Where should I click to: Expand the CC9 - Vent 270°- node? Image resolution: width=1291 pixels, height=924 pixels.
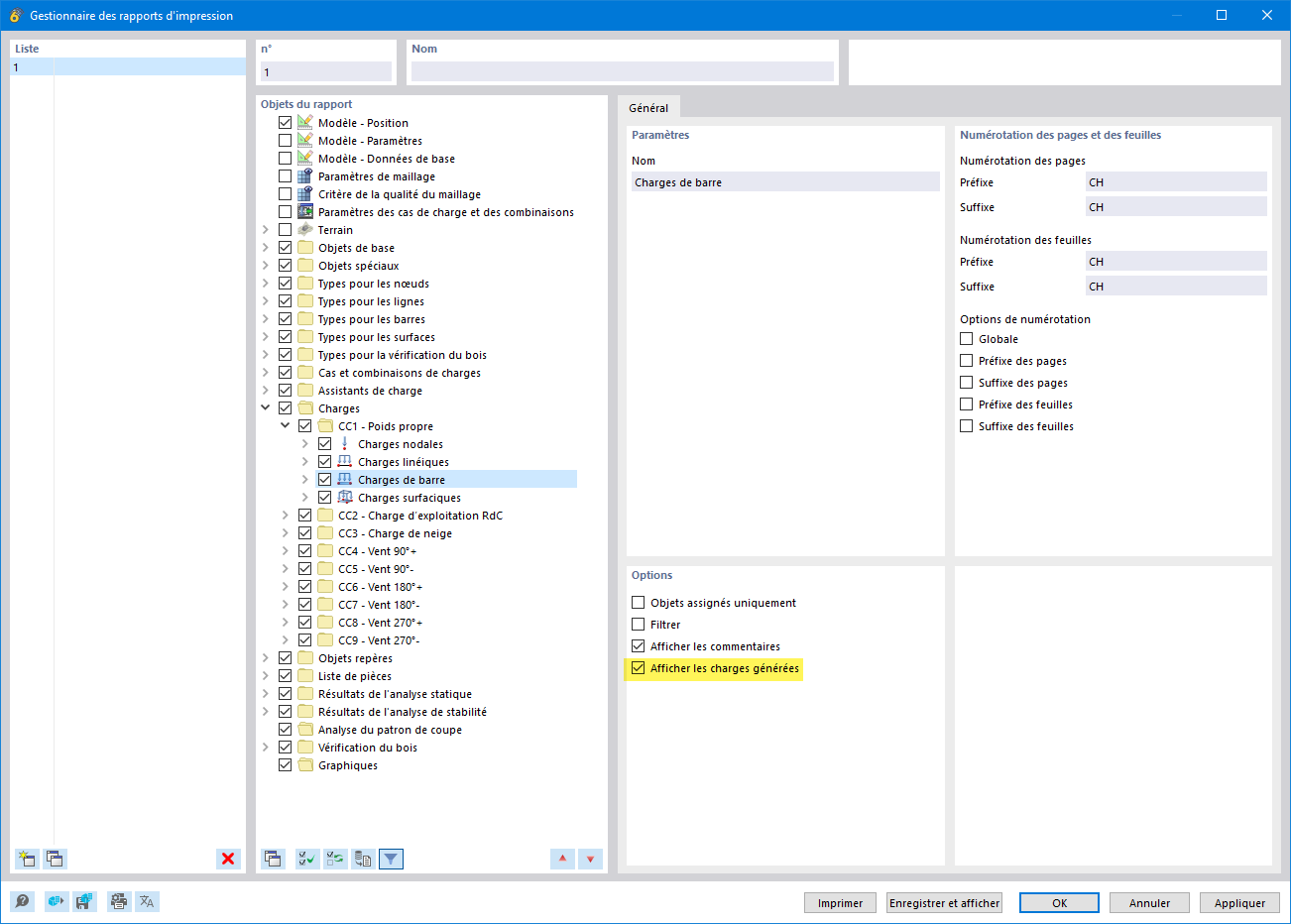286,640
